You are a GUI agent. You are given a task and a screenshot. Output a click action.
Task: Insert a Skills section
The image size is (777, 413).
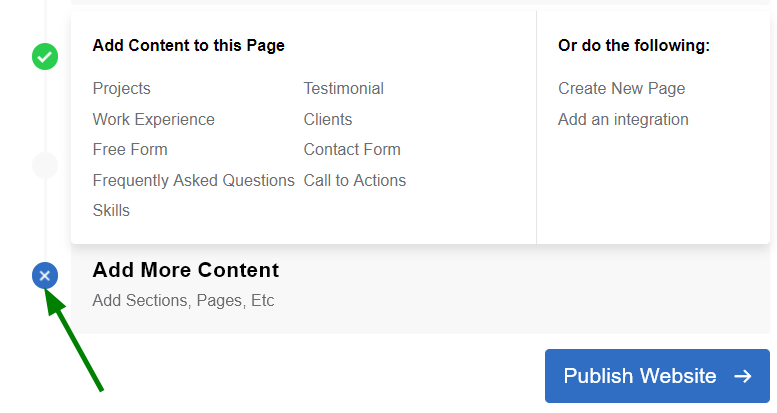tap(111, 211)
